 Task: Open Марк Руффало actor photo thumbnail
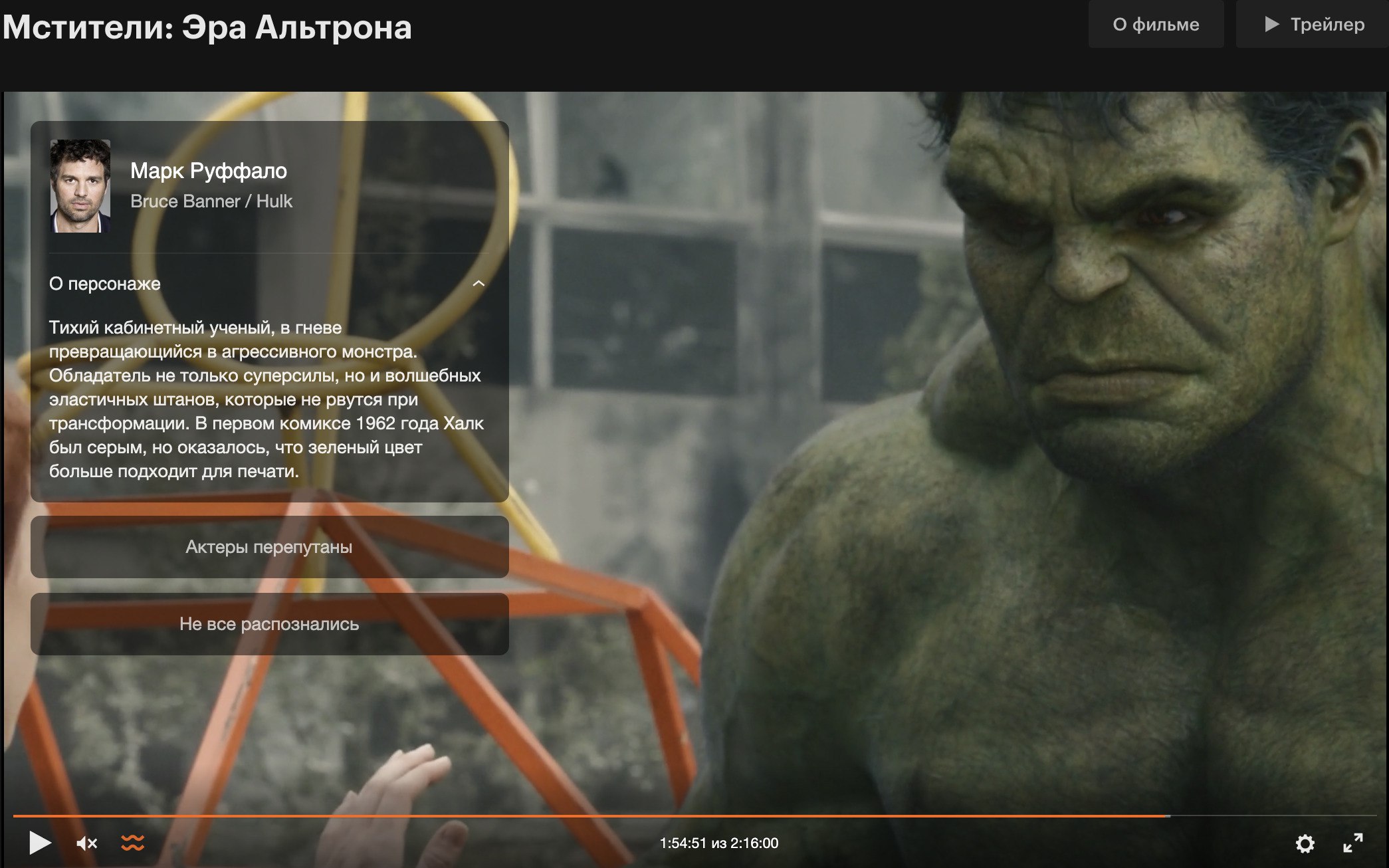pos(80,186)
